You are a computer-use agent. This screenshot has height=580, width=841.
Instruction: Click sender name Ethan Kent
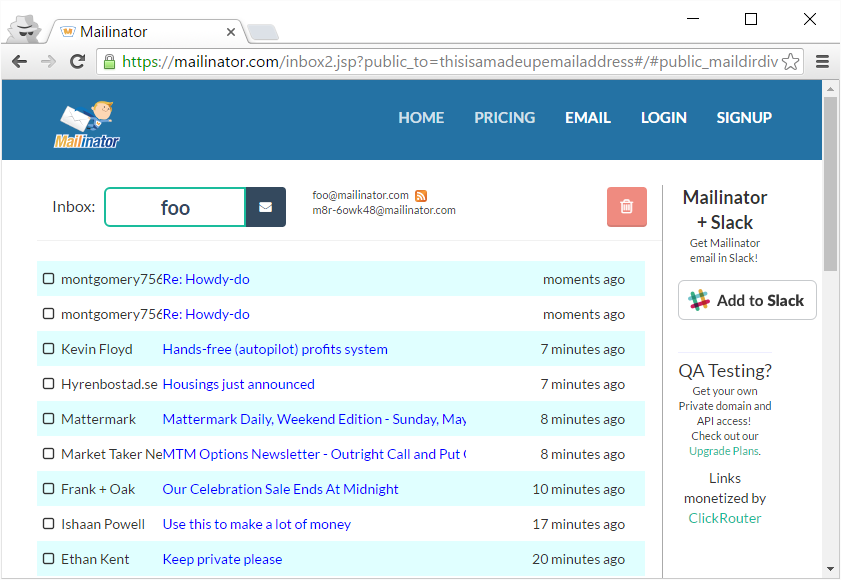coord(95,559)
